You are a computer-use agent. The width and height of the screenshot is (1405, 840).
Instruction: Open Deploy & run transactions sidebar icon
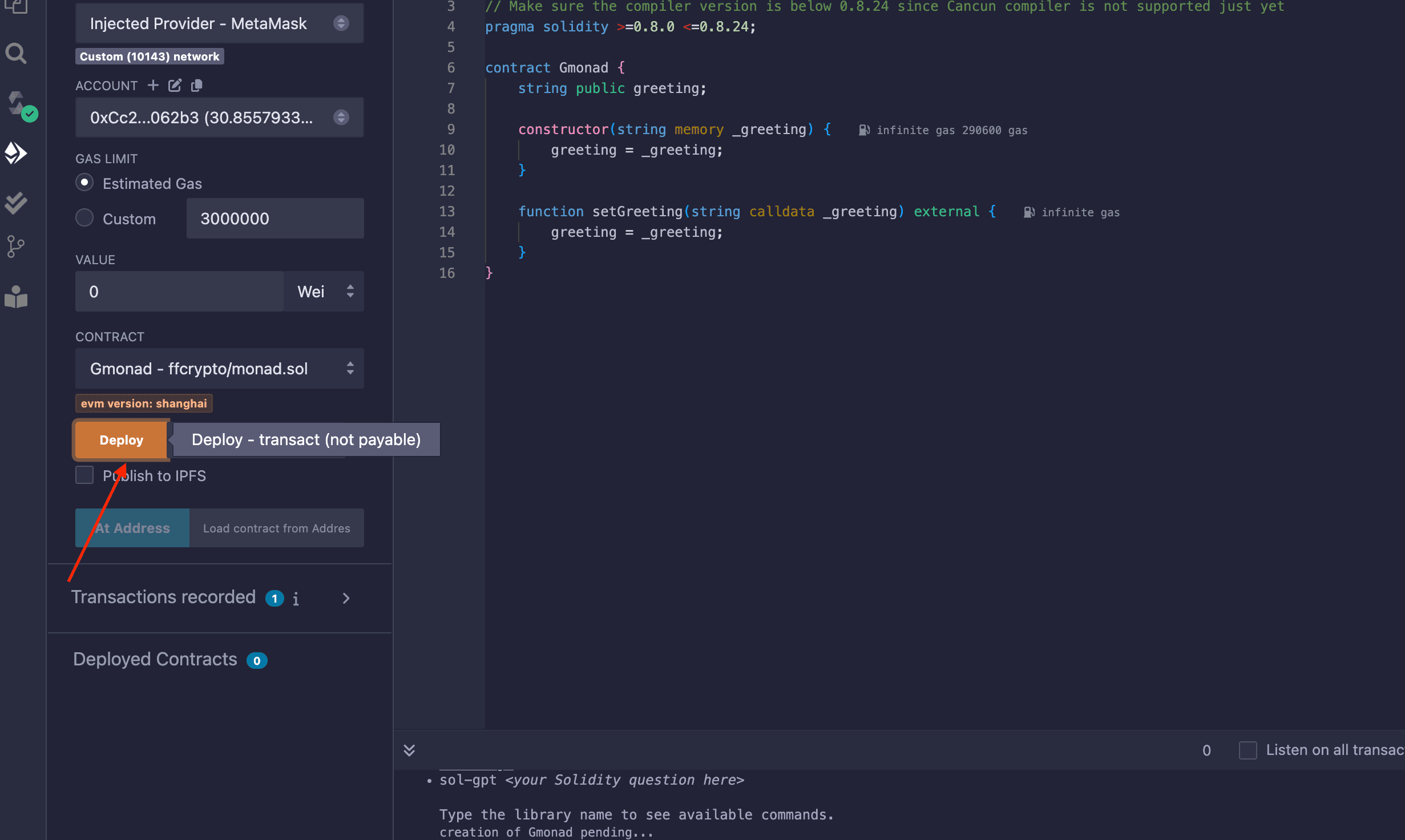16,153
